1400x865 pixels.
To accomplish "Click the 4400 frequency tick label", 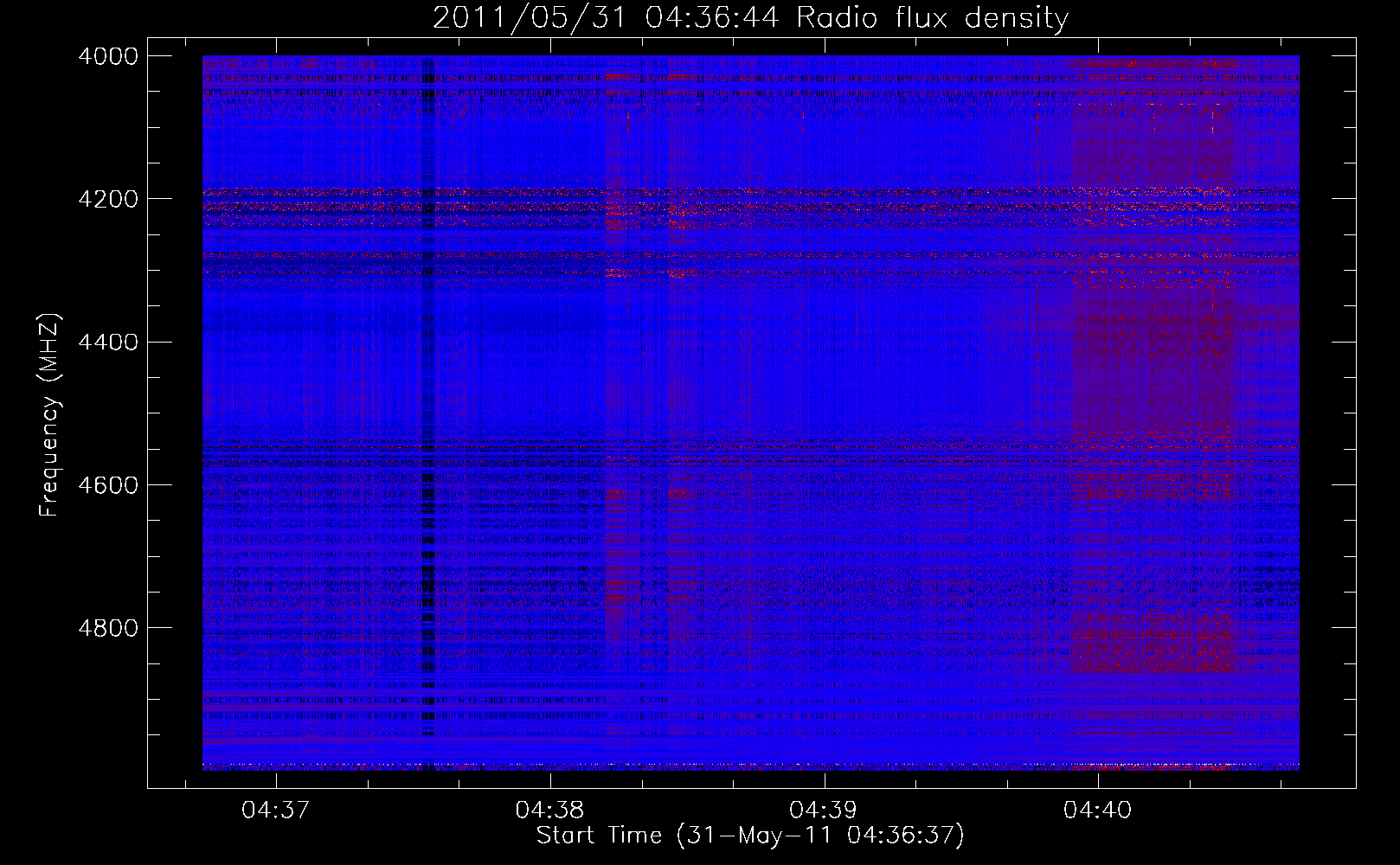I will [108, 342].
